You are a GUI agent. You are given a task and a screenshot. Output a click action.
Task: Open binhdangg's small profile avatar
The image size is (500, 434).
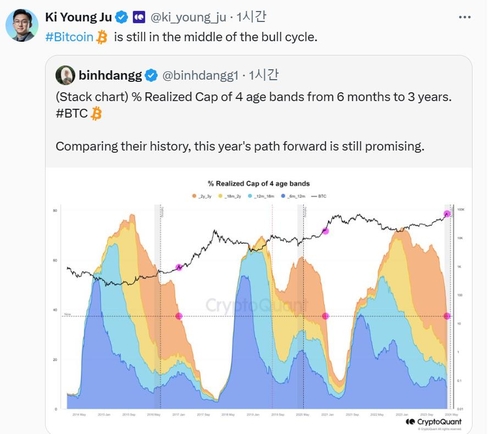click(x=65, y=75)
